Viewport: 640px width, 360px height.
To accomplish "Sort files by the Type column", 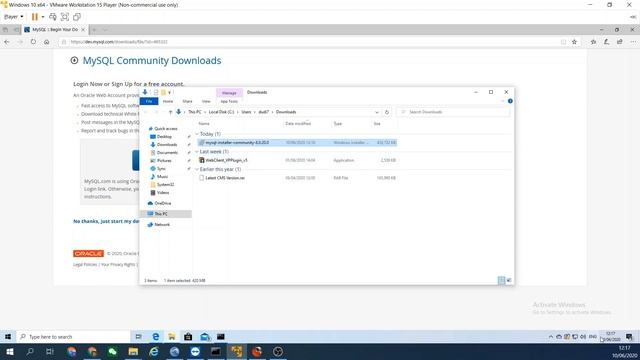I will (338, 123).
